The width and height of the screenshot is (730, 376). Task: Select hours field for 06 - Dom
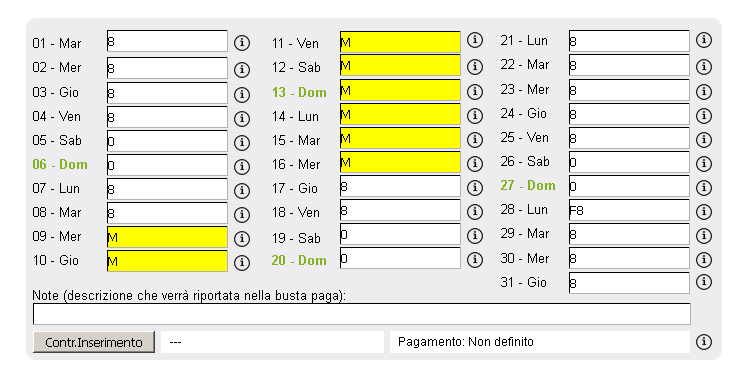(x=167, y=165)
